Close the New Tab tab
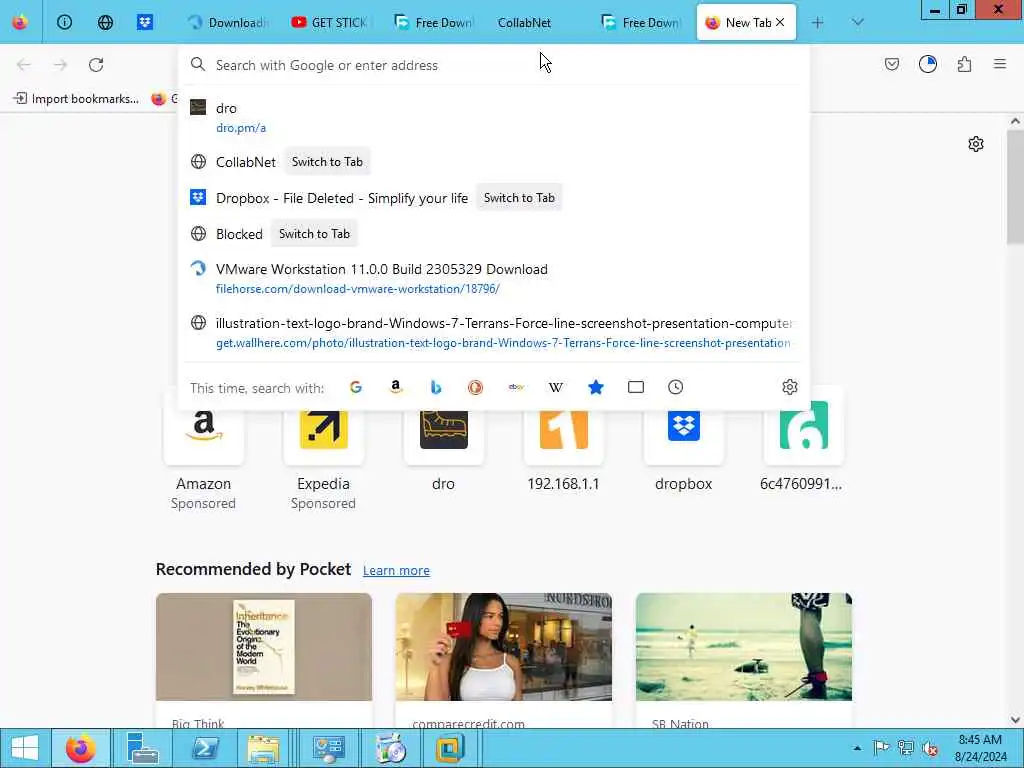Screen dimensions: 1024x768 (x=780, y=22)
